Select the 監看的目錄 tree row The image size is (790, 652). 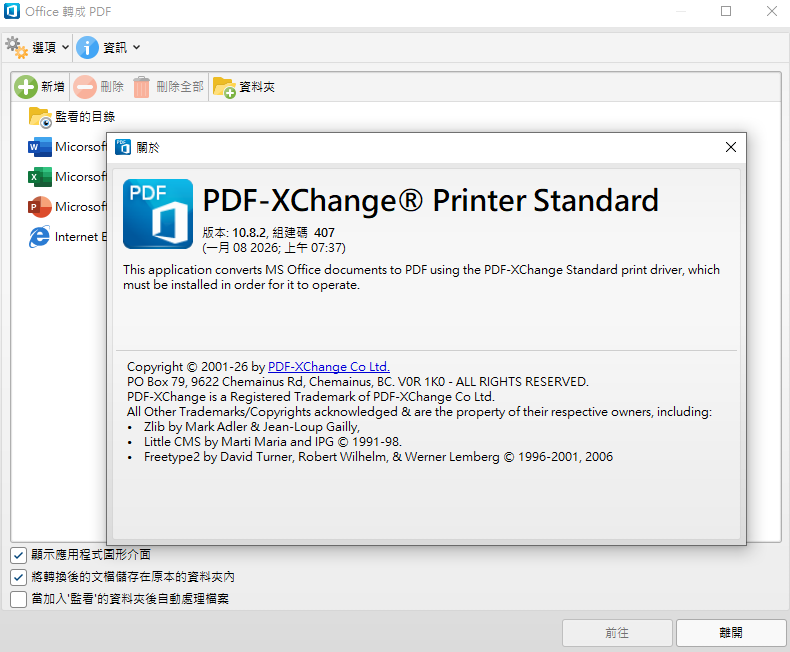[72, 117]
